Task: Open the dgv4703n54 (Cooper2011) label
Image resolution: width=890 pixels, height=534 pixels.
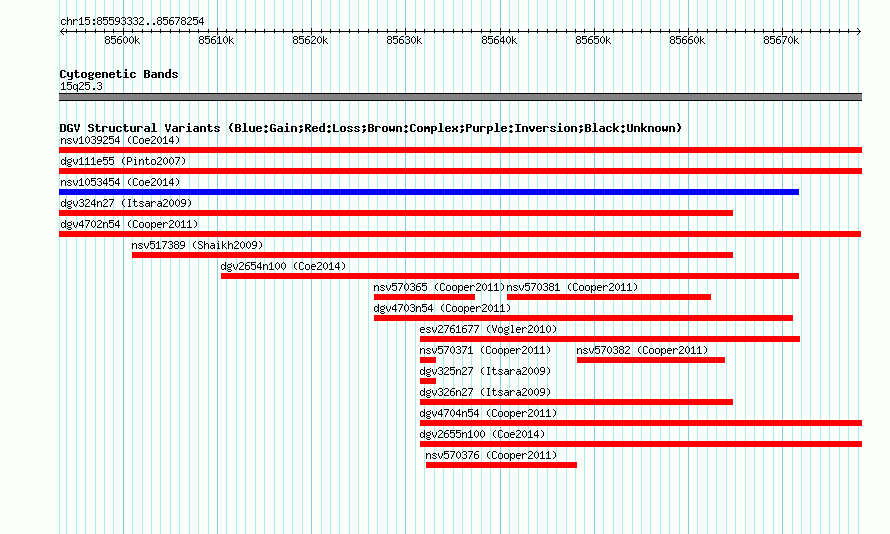Action: [442, 308]
